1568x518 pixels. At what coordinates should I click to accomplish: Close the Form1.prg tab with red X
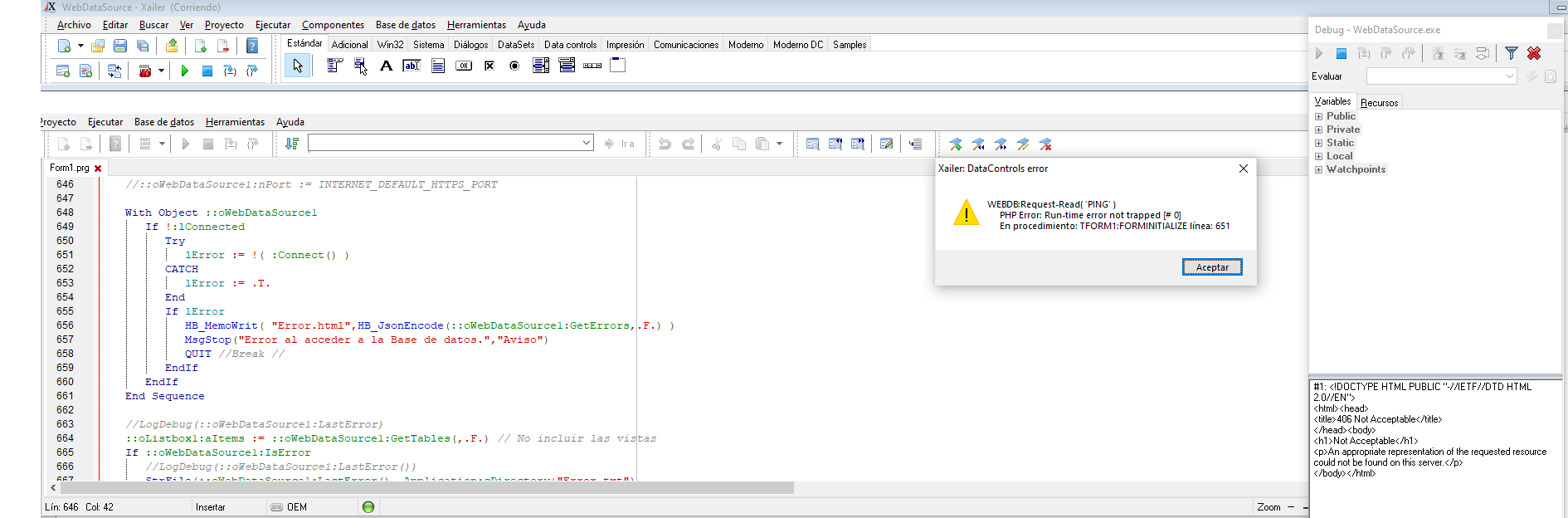point(98,169)
